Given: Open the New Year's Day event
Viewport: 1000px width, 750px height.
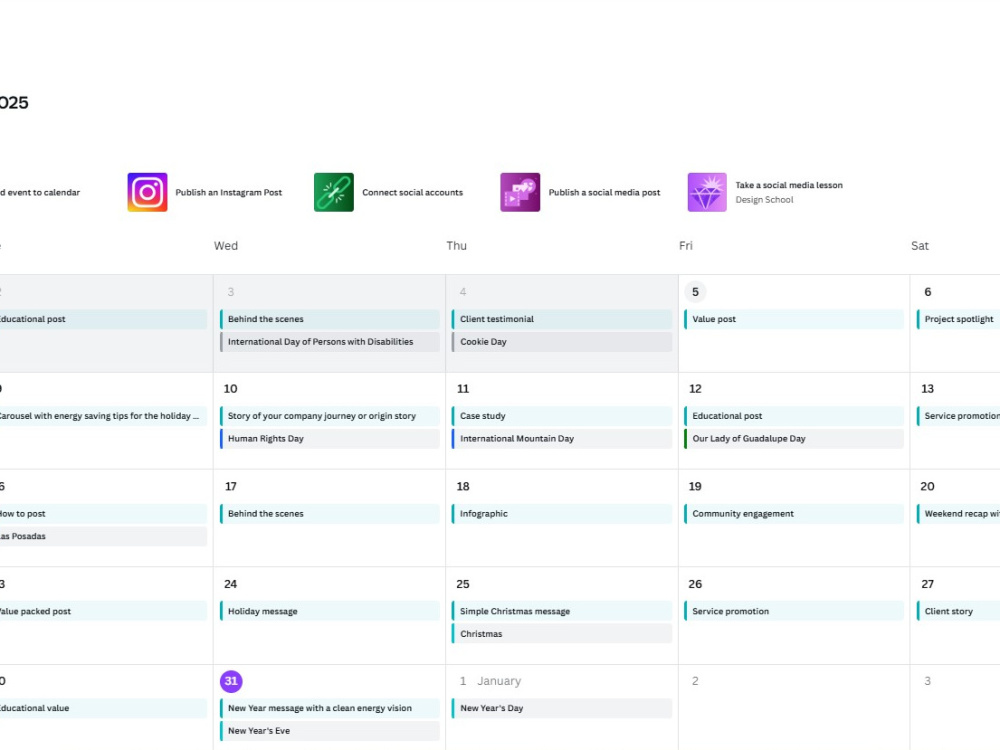Looking at the screenshot, I should [x=562, y=708].
